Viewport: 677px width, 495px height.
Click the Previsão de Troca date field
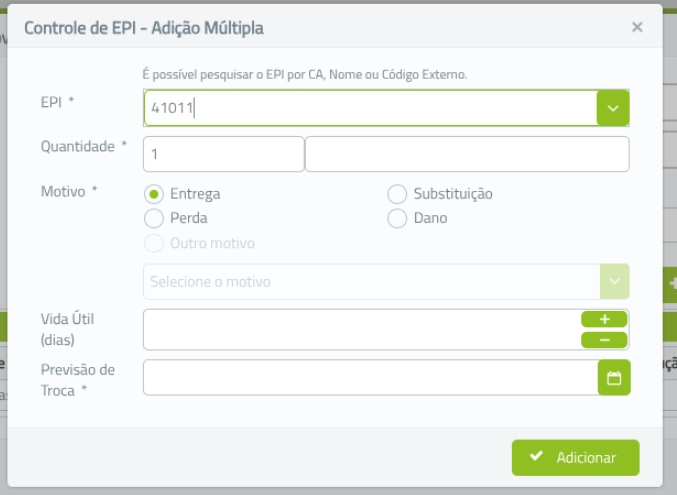[x=370, y=378]
